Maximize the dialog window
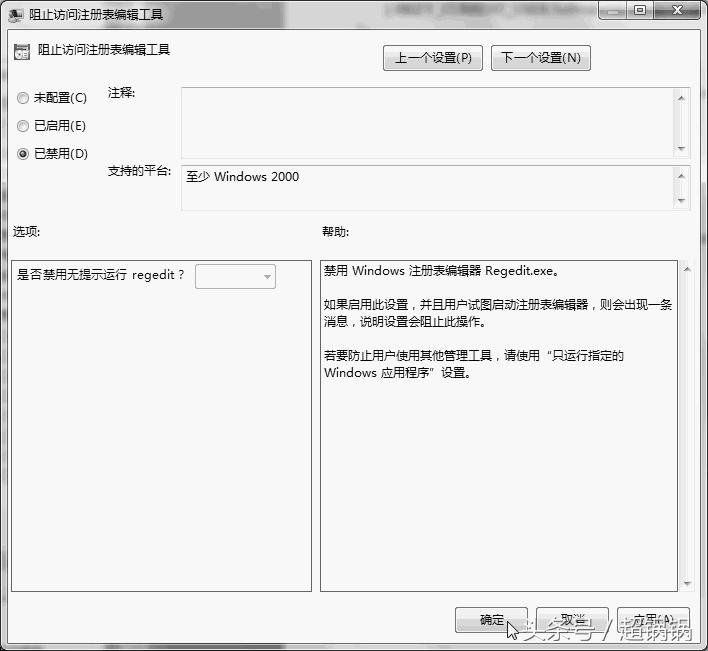This screenshot has width=708, height=651. 640,10
